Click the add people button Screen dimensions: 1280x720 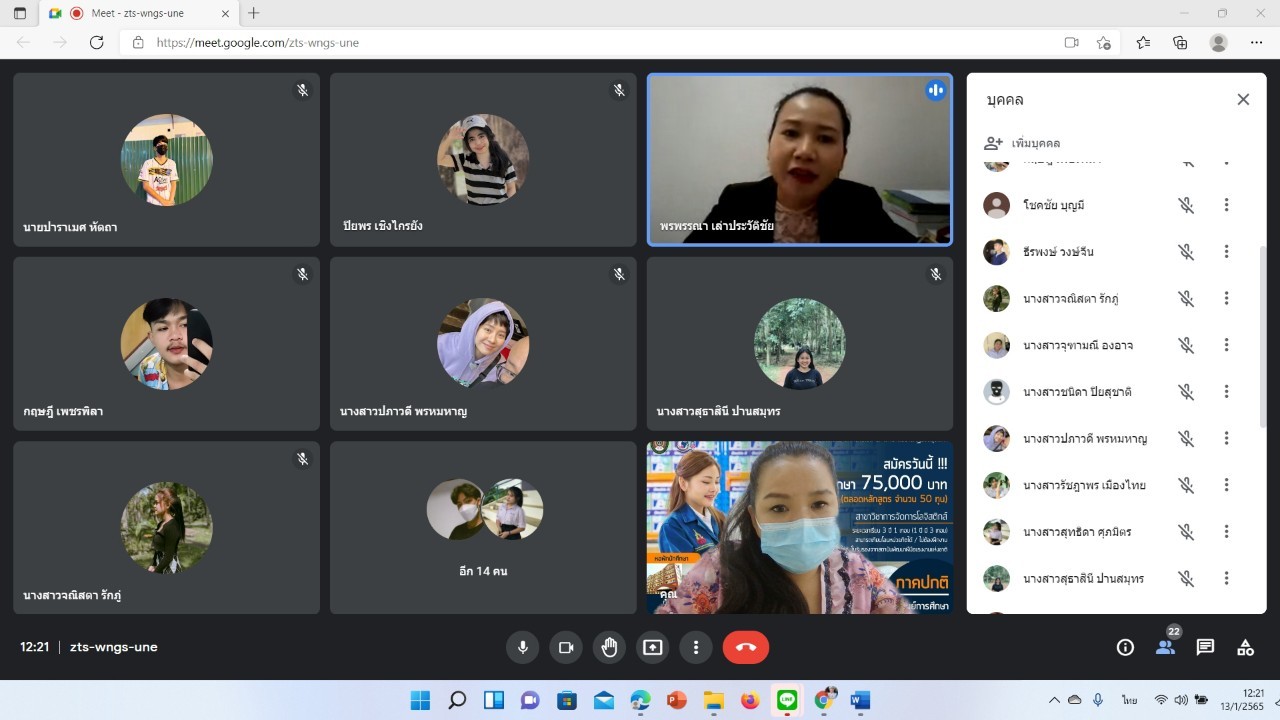[x=1023, y=143]
